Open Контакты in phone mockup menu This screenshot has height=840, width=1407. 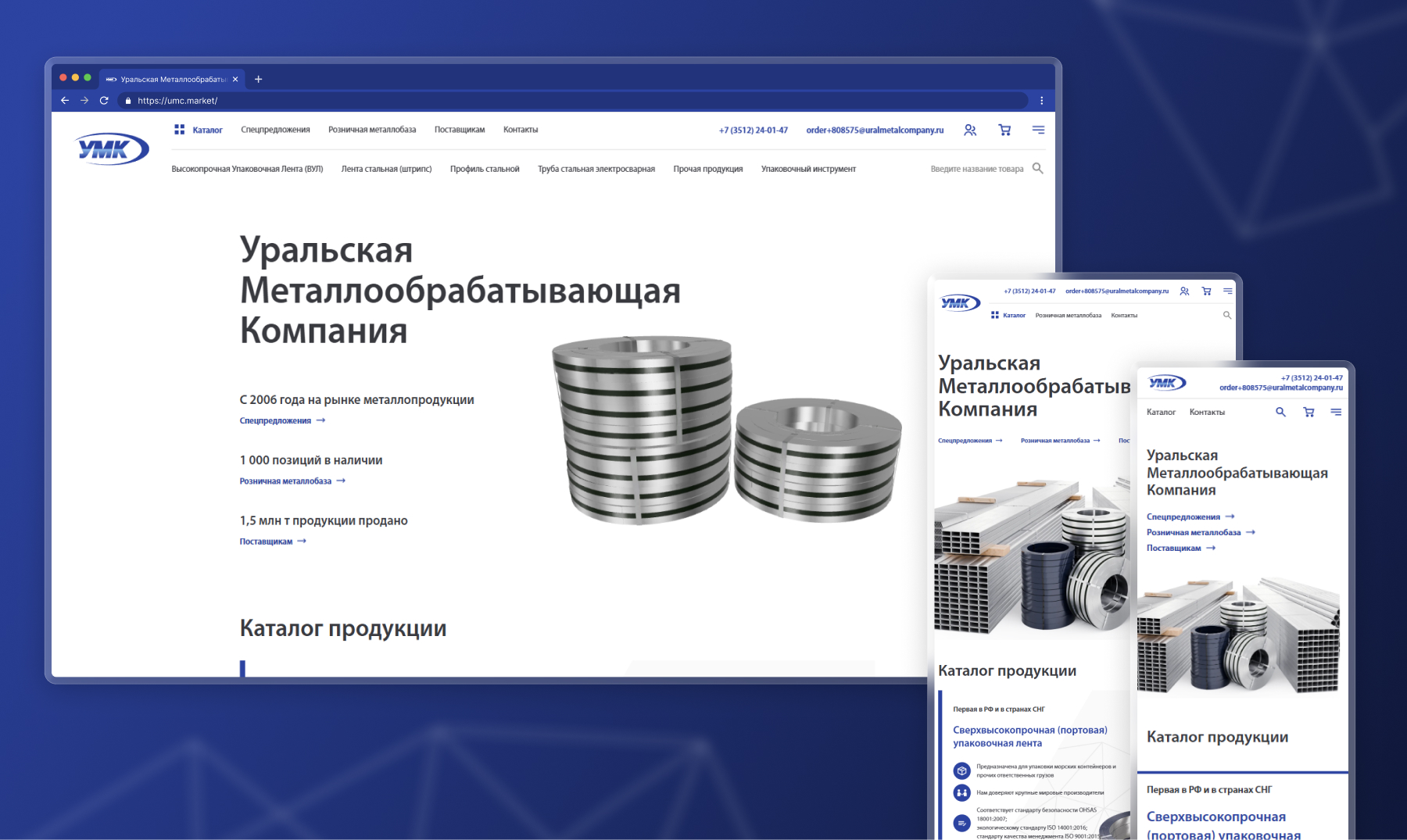point(1207,412)
